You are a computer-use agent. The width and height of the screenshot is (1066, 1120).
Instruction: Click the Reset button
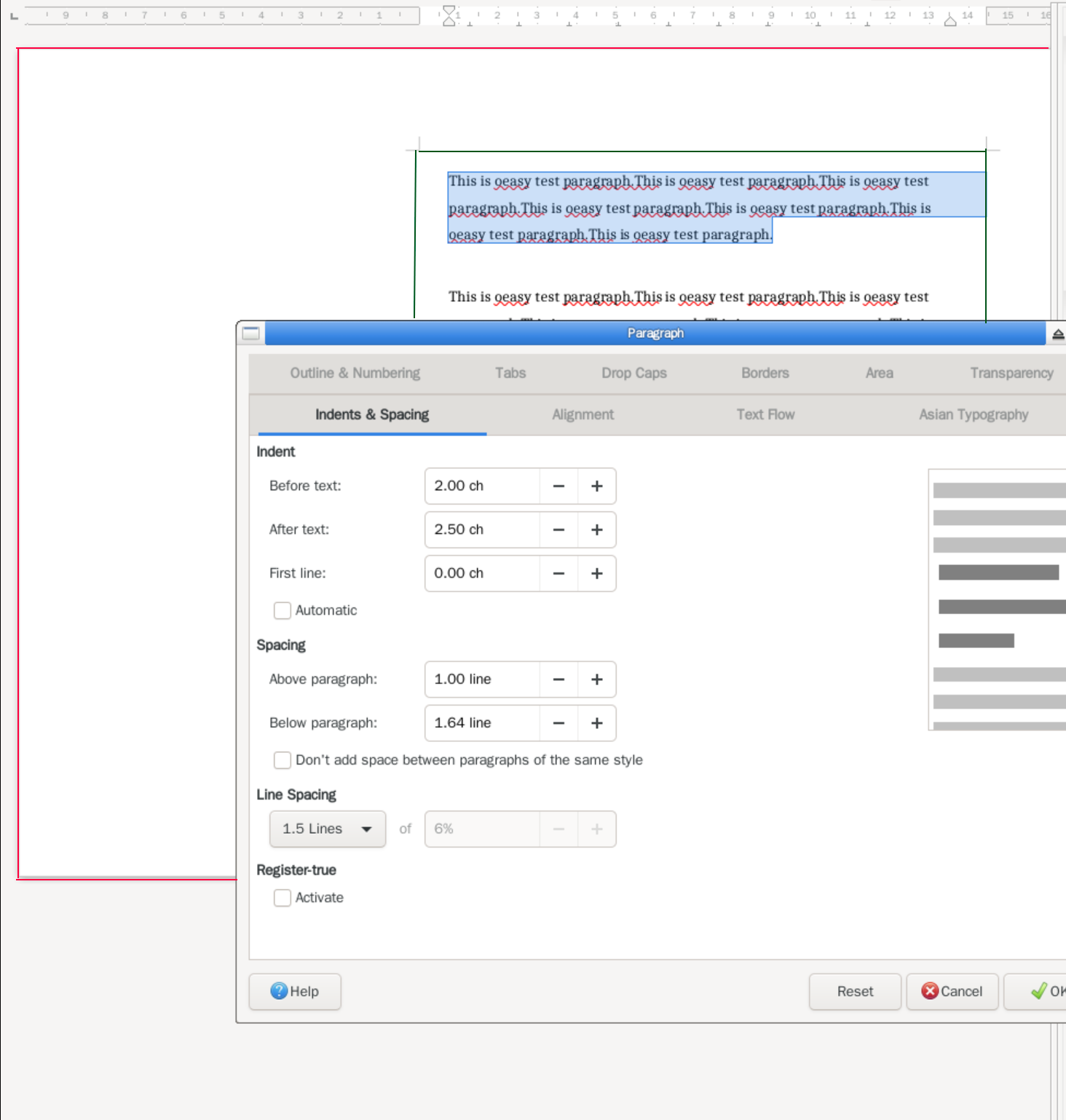pos(855,991)
